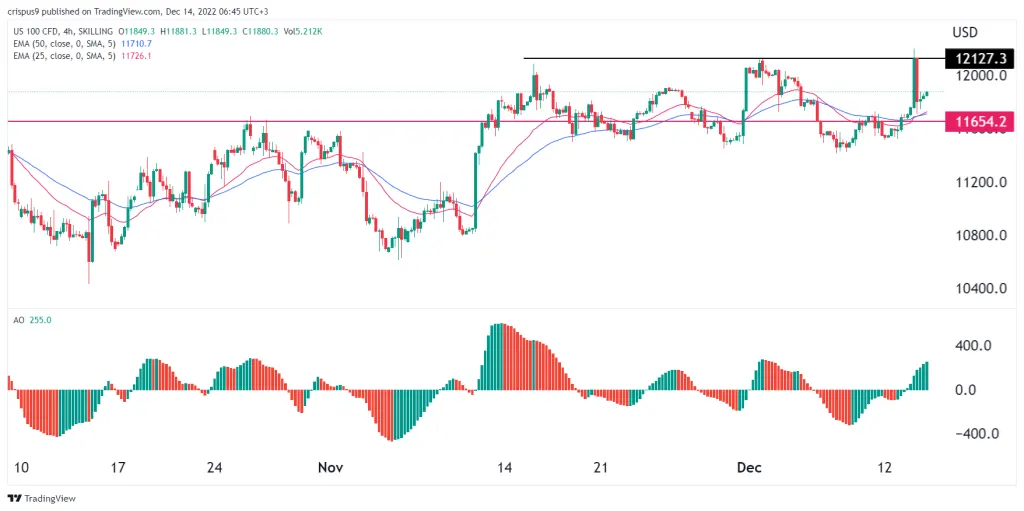
Task: Click the AO 255.0 indicator label
Action: coord(33,320)
